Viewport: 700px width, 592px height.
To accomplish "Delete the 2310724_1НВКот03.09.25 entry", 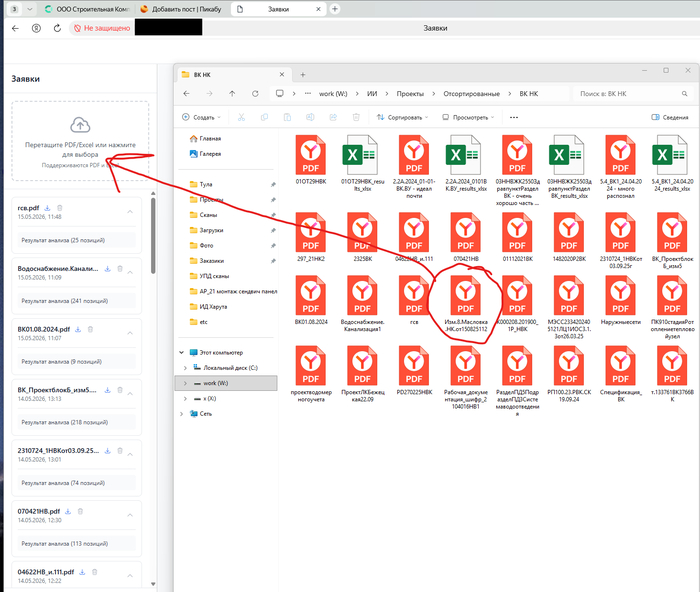I will tap(120, 451).
